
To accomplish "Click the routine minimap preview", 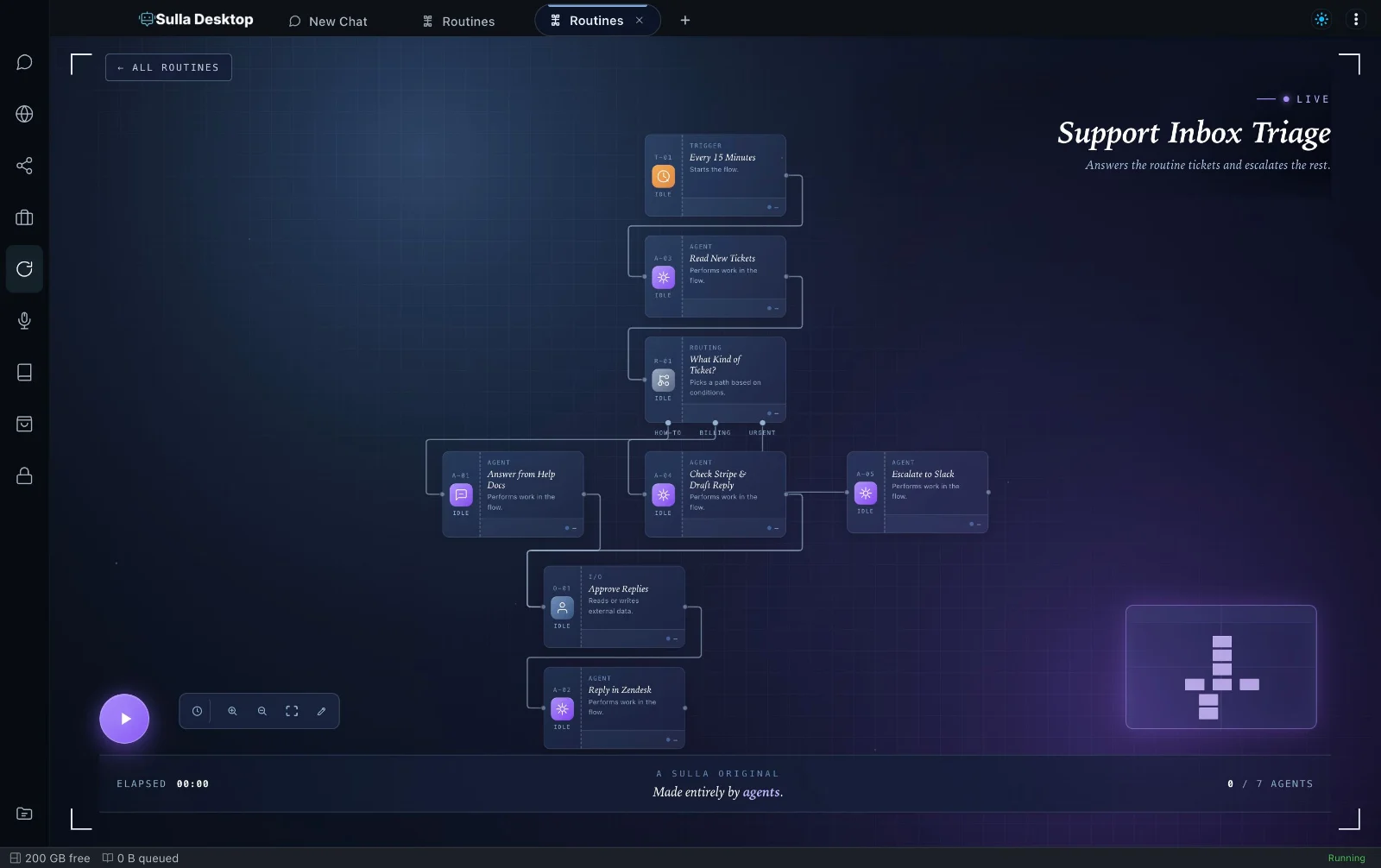I will click(1221, 667).
